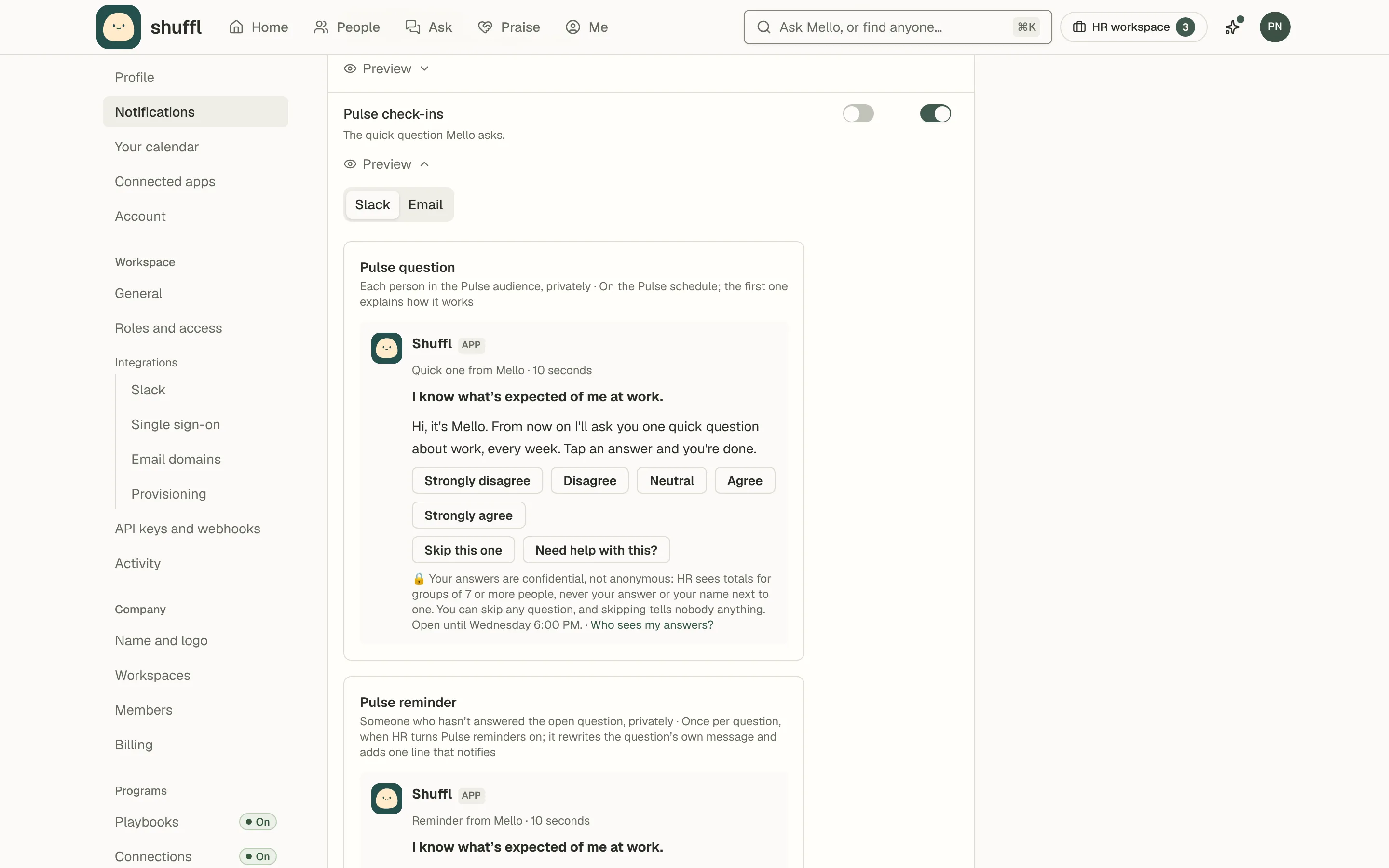This screenshot has width=1389, height=868.
Task: Open Billing settings
Action: pos(195,745)
